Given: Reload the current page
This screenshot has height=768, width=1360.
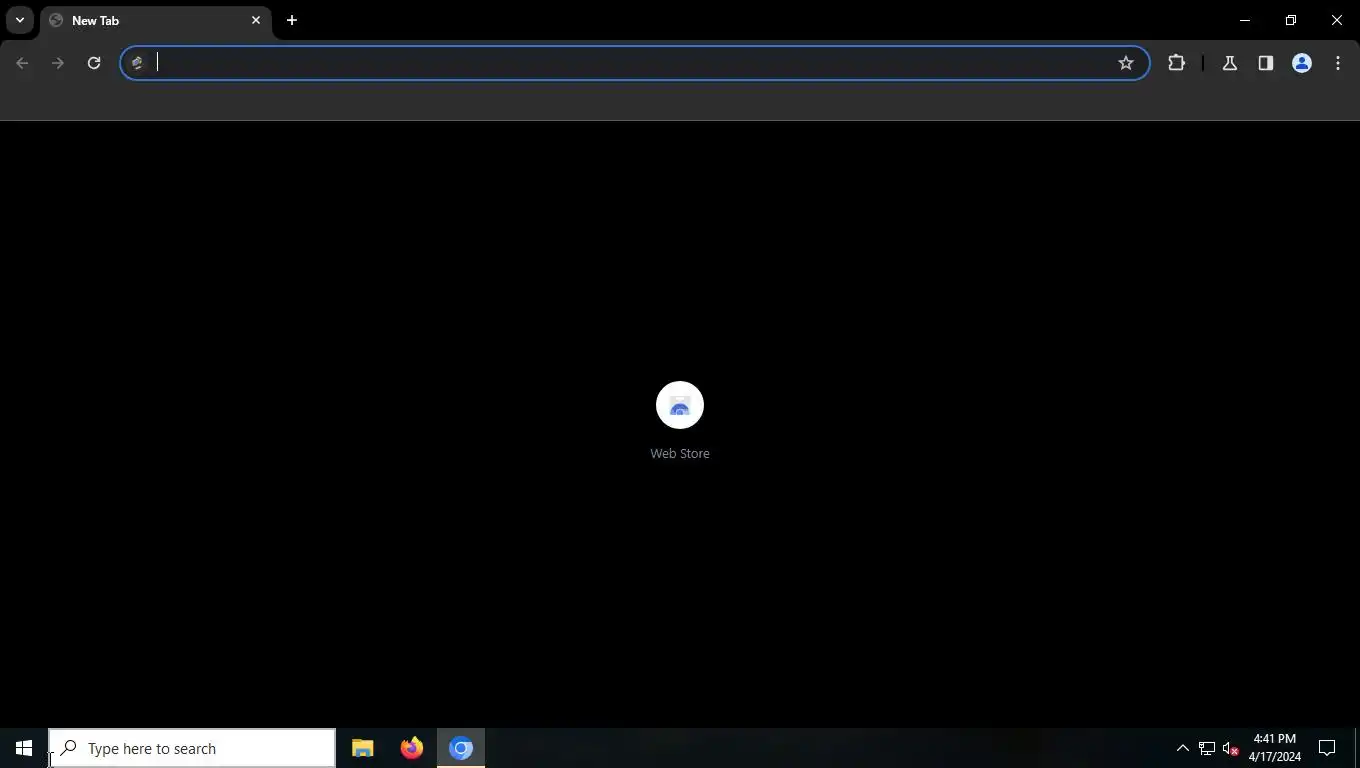Looking at the screenshot, I should point(94,63).
